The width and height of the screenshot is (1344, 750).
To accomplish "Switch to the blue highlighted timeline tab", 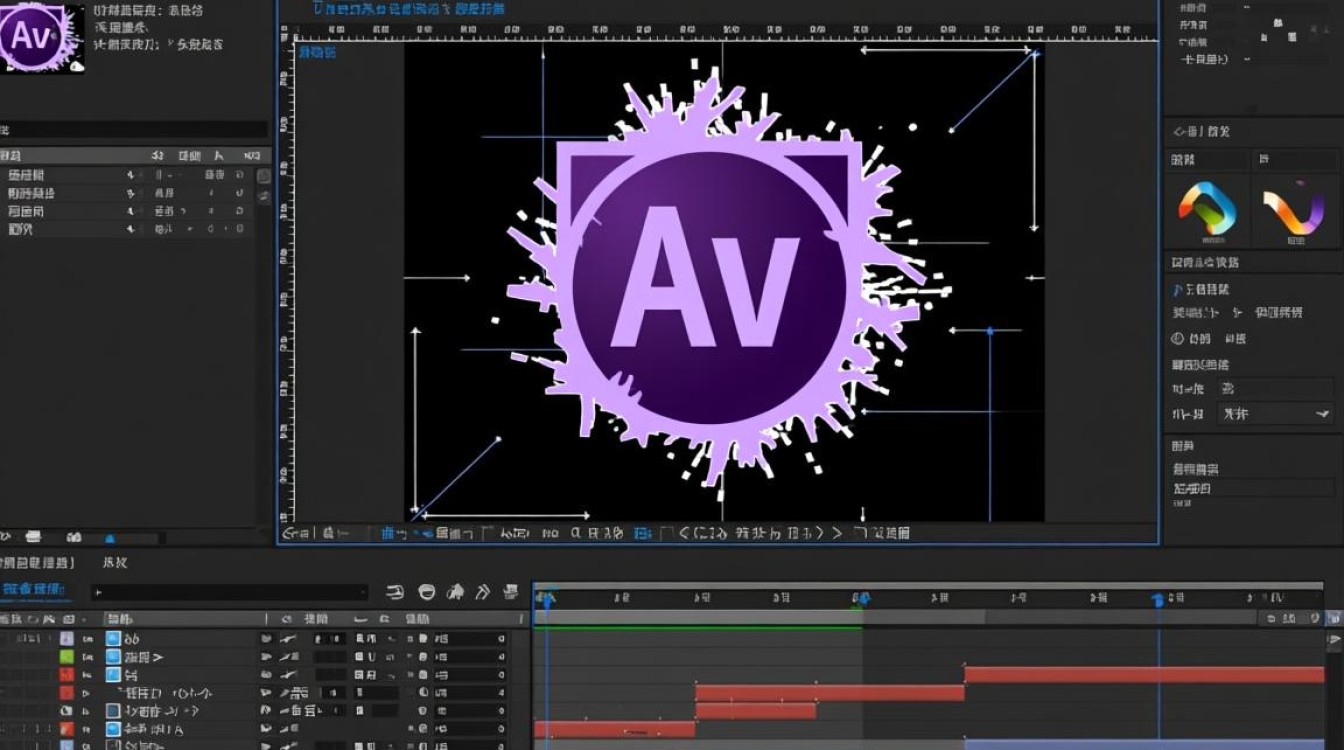I will tap(34, 590).
